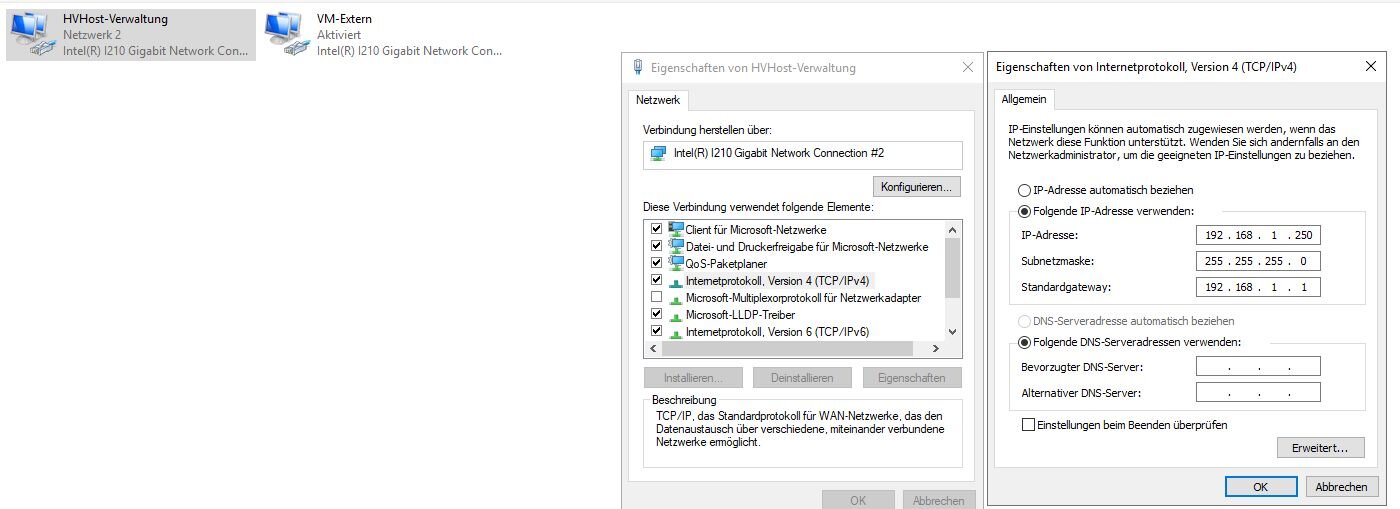Viewport: 1400px width, 509px height.
Task: Click the Intel I210 adapter icon in Verbindung herstellen
Action: coord(658,154)
